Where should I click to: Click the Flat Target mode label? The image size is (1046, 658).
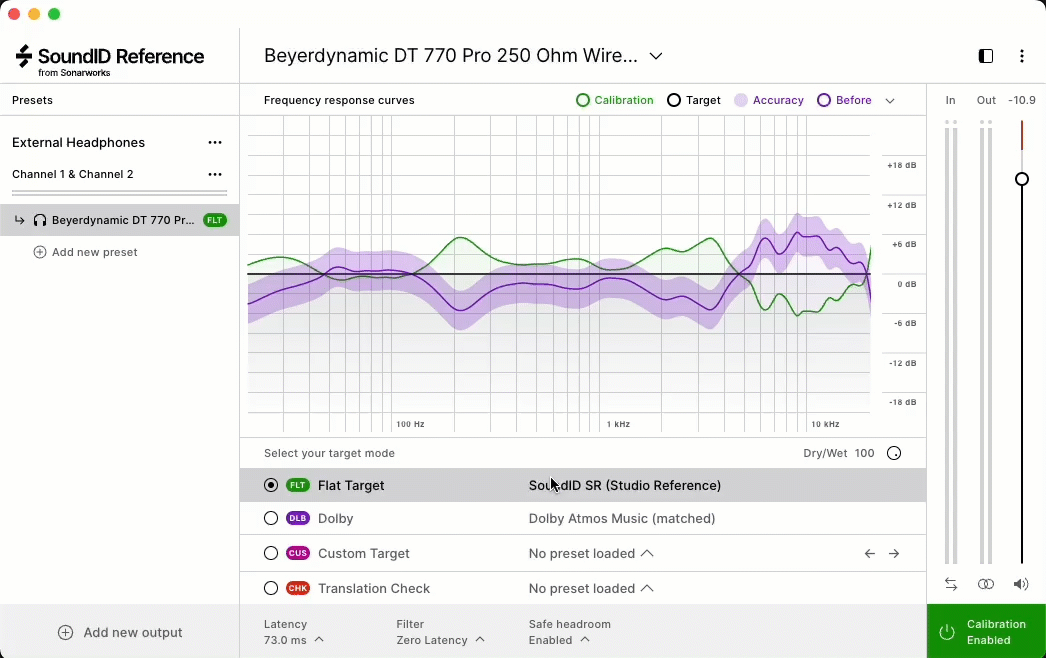click(351, 485)
